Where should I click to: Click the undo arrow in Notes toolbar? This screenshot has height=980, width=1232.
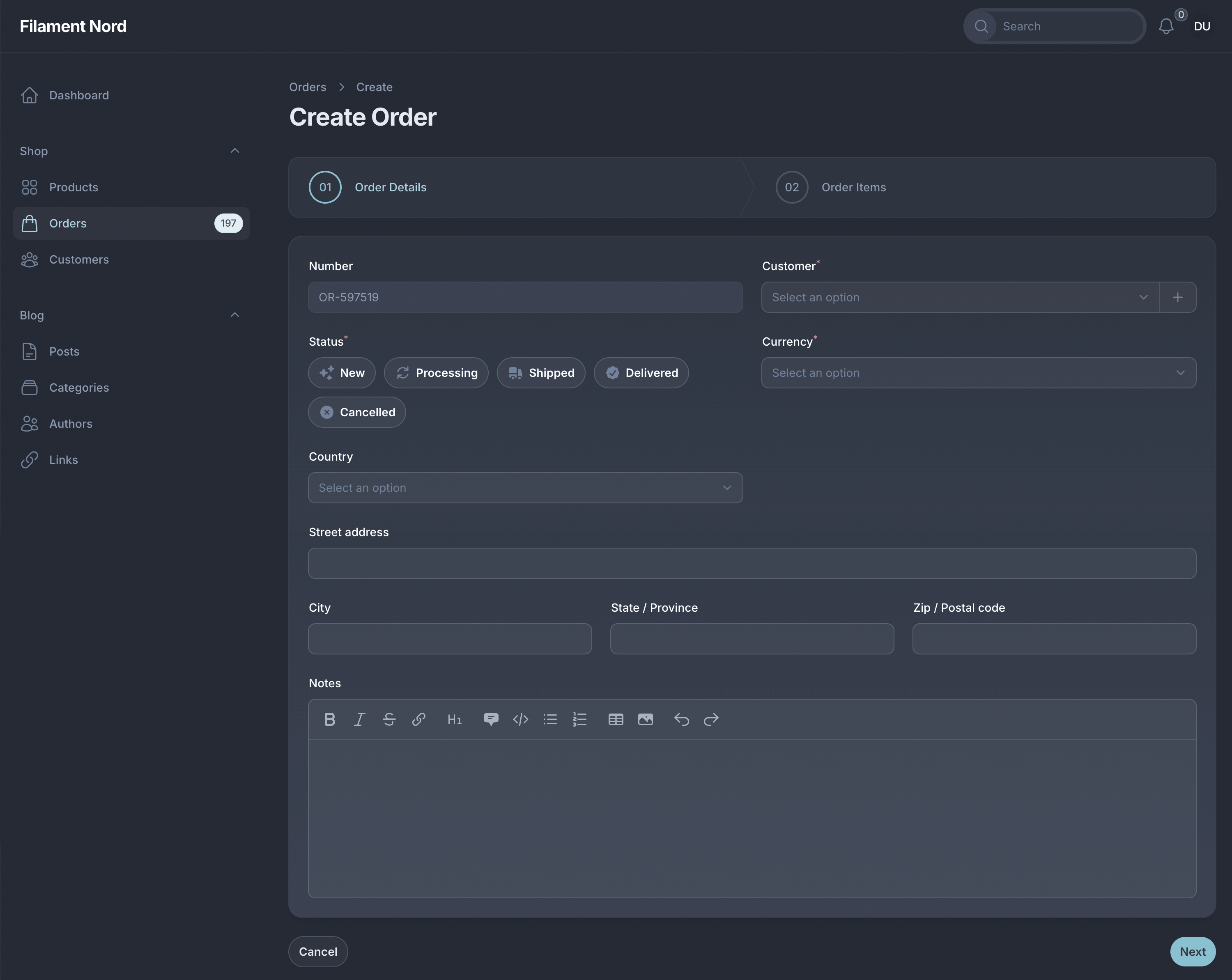click(x=681, y=719)
